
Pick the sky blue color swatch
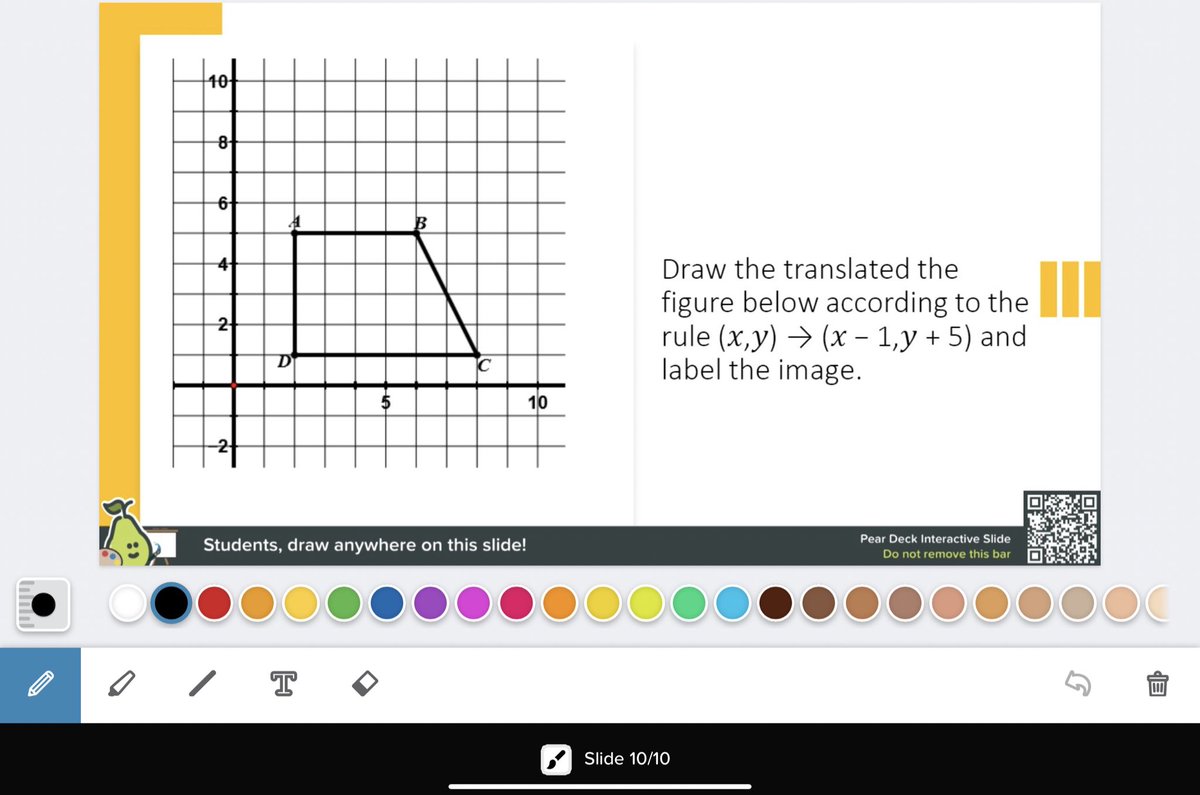click(x=731, y=604)
